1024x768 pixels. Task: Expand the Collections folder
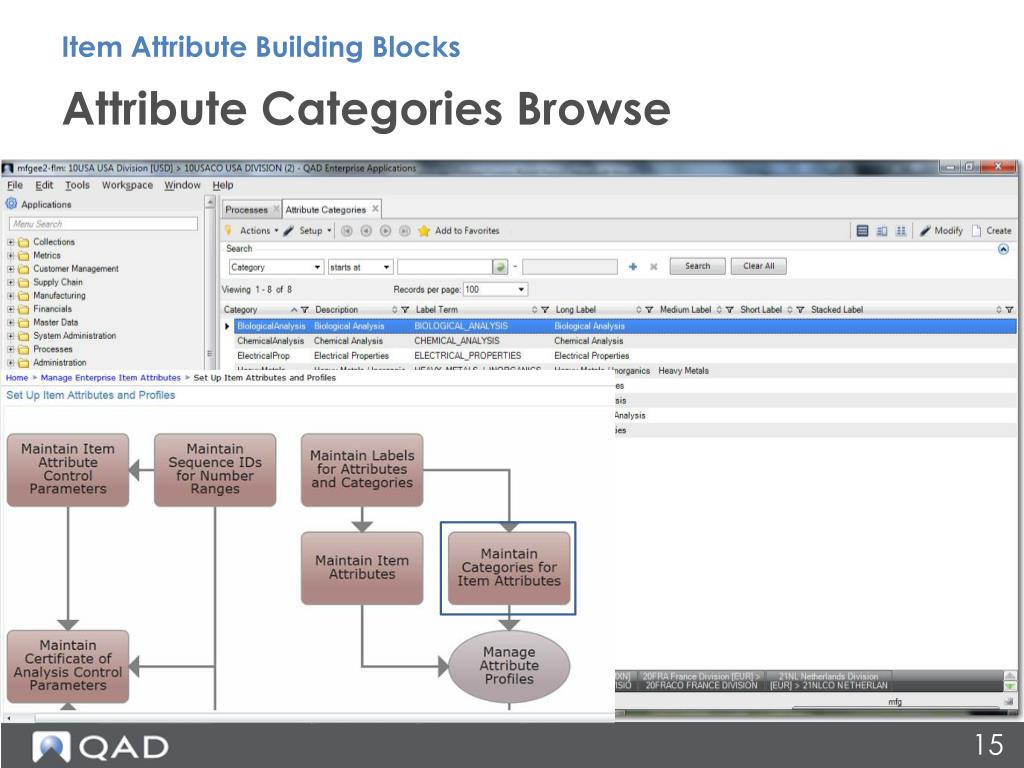pyautogui.click(x=10, y=242)
